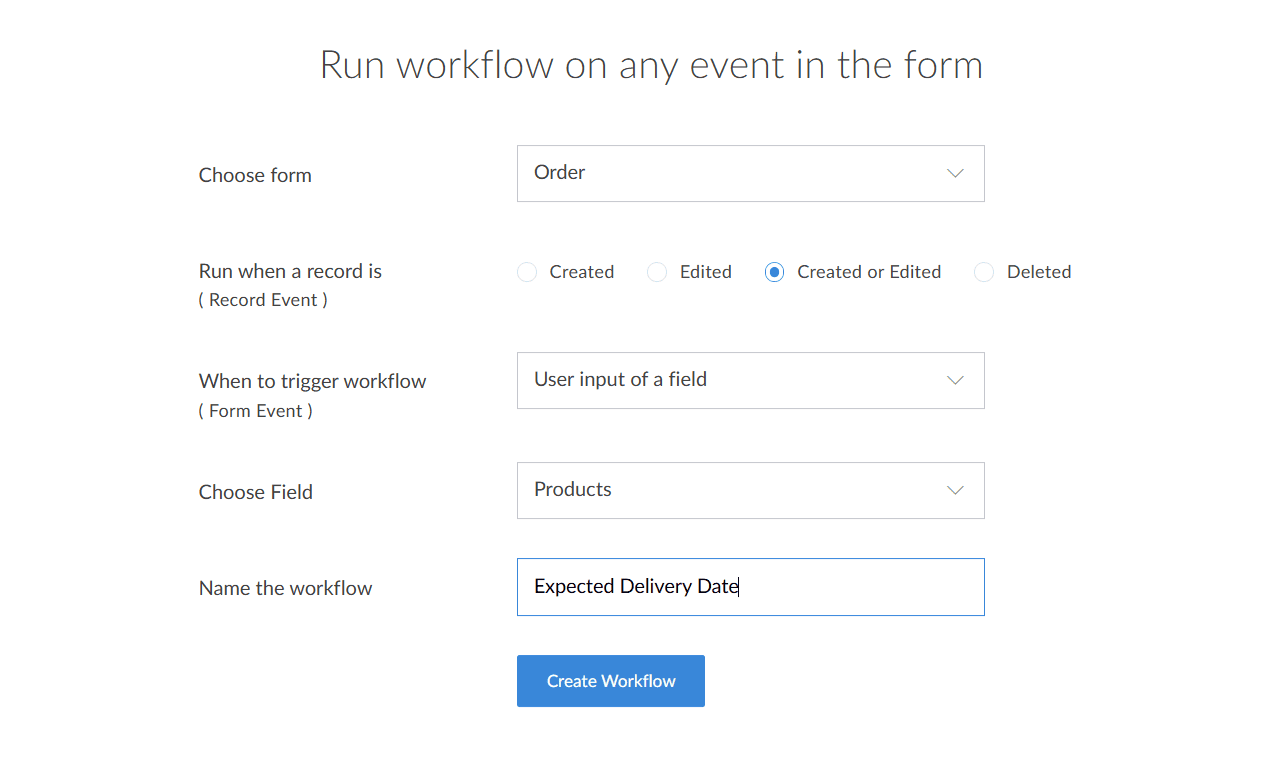This screenshot has height=774, width=1273.
Task: Click the Edited text label beside its radio
Action: 706,272
